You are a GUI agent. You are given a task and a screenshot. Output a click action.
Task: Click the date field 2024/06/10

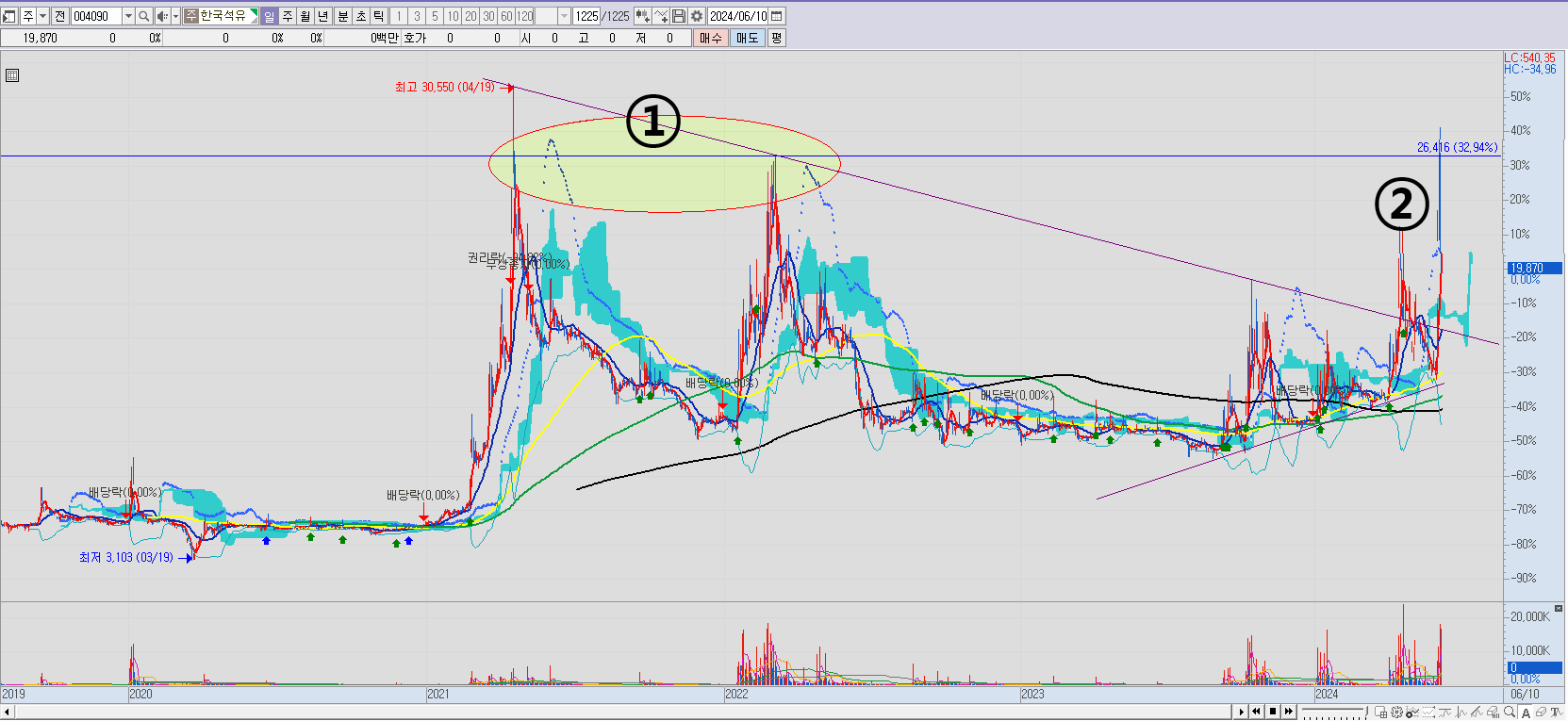[x=737, y=16]
